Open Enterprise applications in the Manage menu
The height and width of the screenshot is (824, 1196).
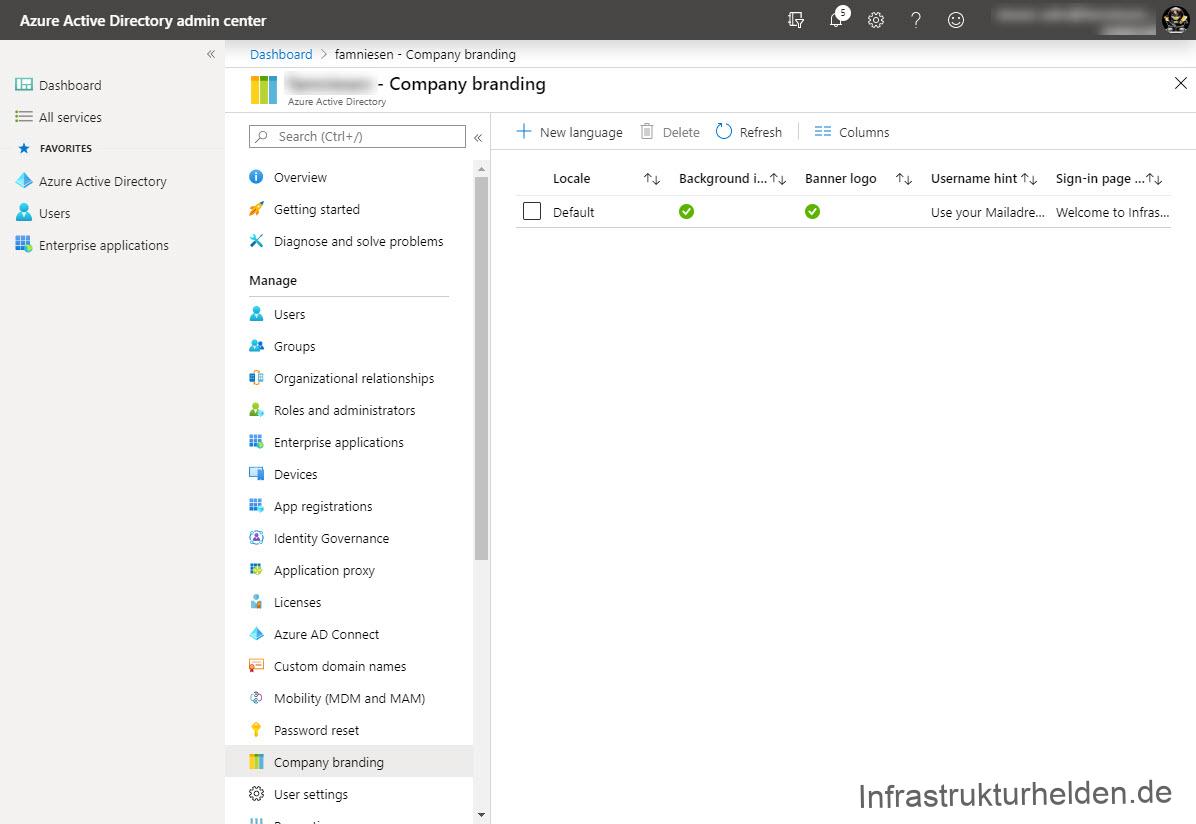[349, 443]
